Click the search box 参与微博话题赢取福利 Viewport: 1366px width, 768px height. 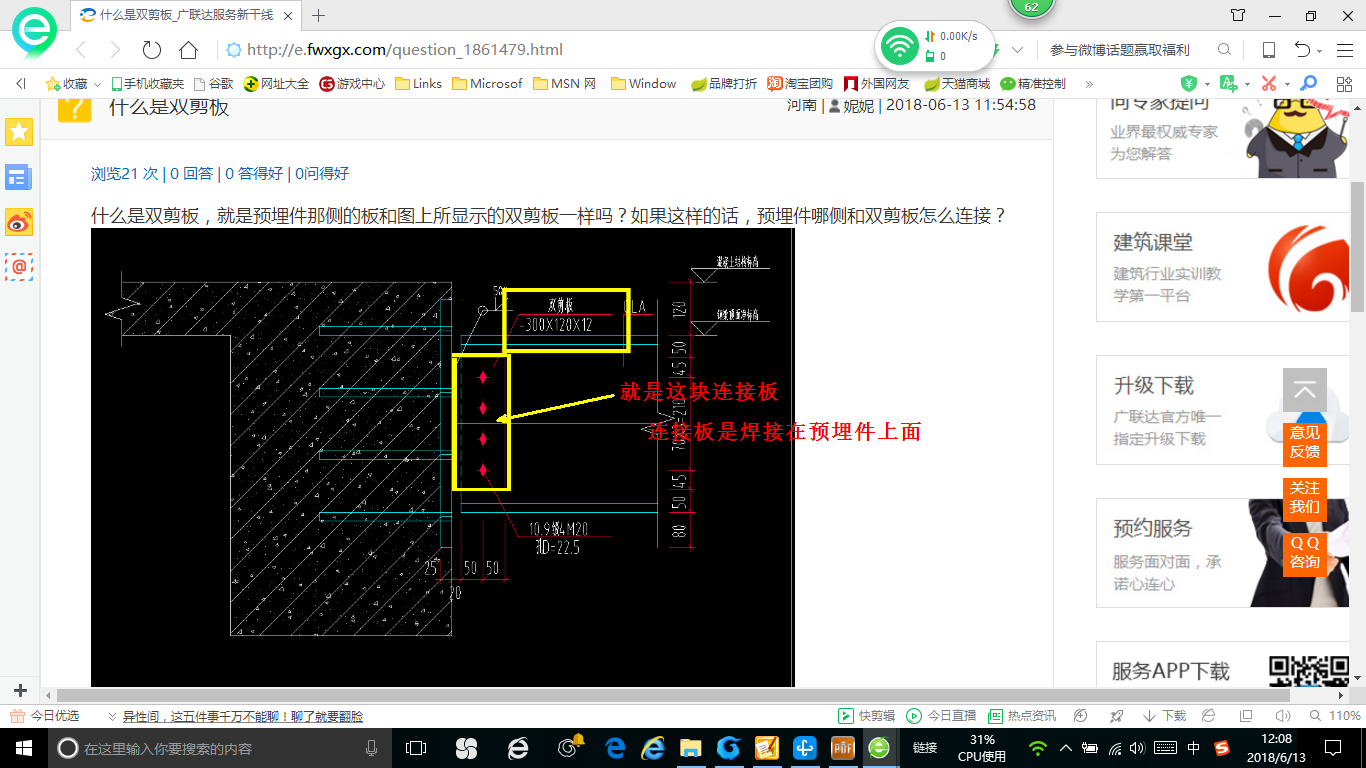click(1120, 50)
